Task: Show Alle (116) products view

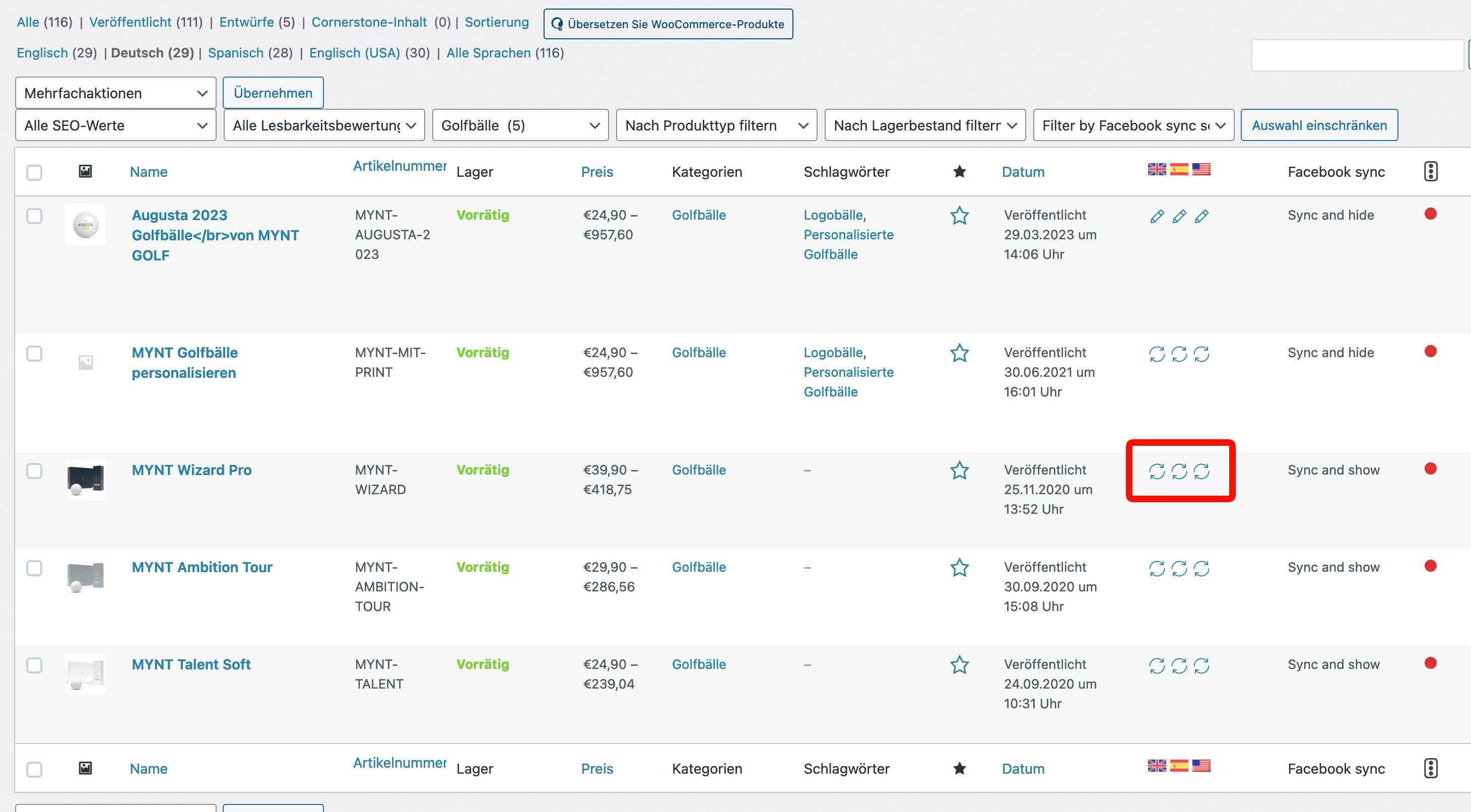Action: (x=44, y=22)
